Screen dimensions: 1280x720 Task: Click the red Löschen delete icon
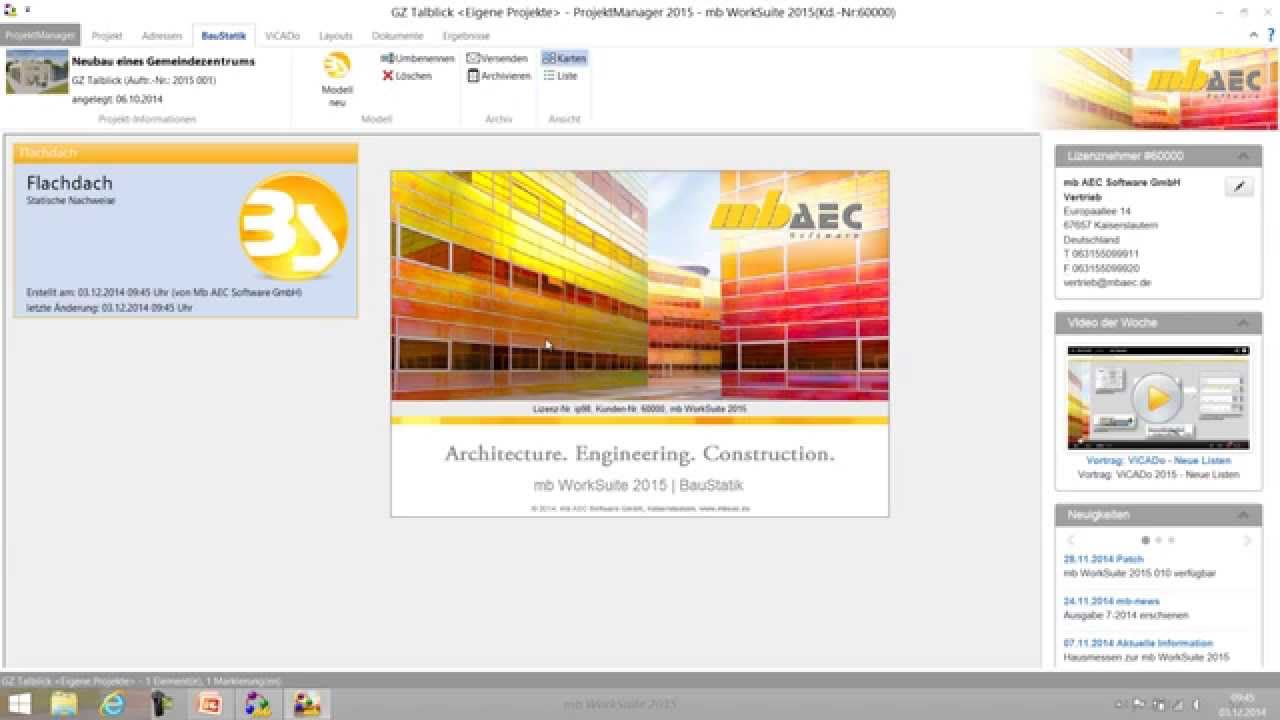click(x=387, y=76)
